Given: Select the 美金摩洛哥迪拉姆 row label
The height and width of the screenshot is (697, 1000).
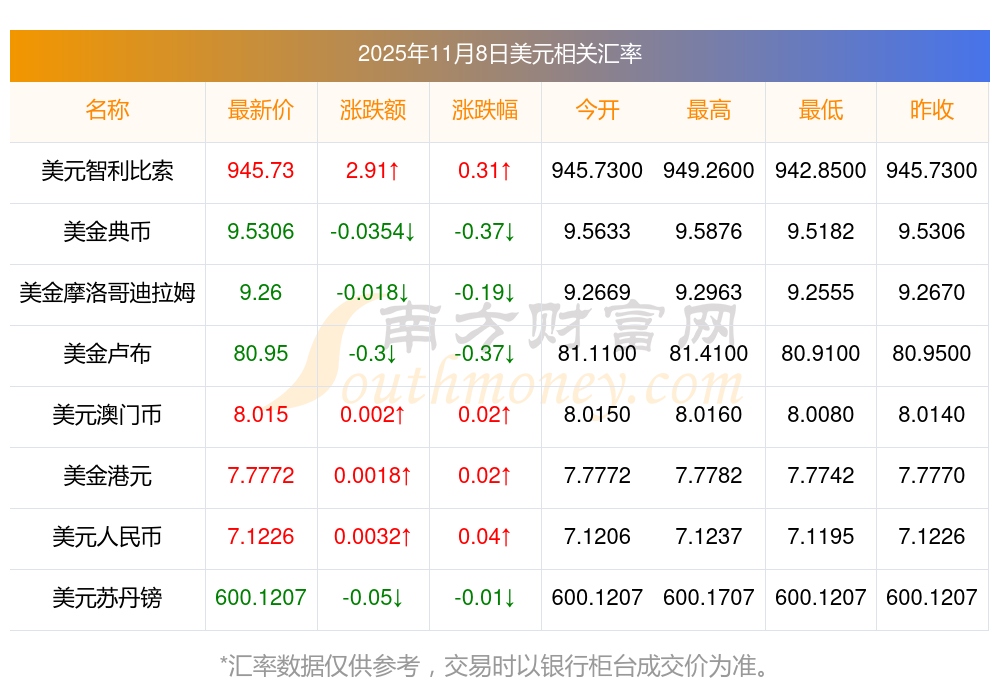Looking at the screenshot, I should click(107, 293).
